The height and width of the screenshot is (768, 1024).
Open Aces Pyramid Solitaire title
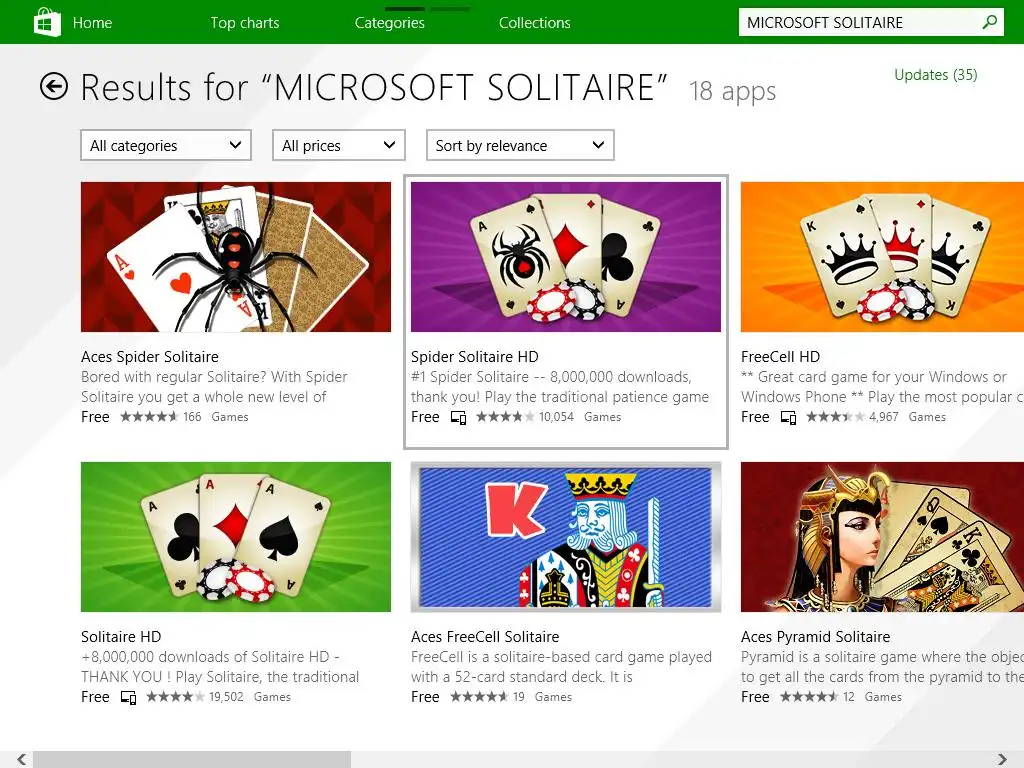816,637
